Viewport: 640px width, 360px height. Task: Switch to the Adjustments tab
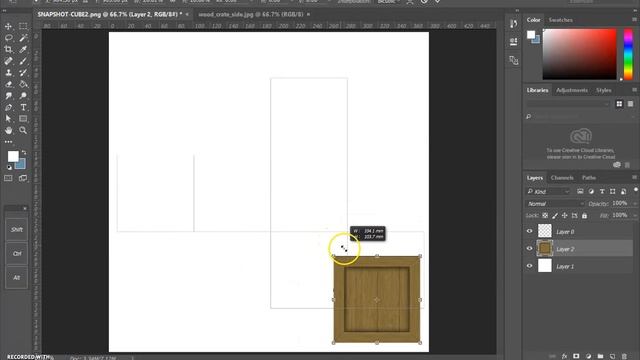click(x=572, y=90)
